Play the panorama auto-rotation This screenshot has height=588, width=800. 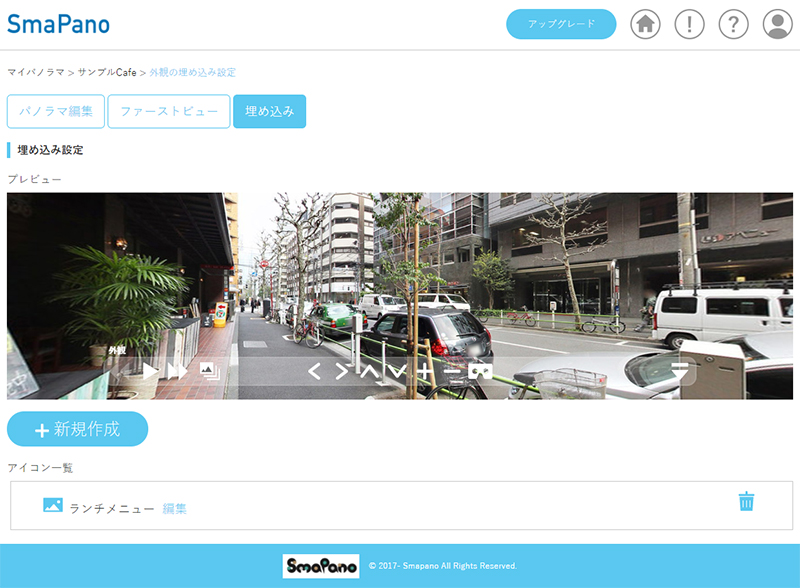(150, 371)
